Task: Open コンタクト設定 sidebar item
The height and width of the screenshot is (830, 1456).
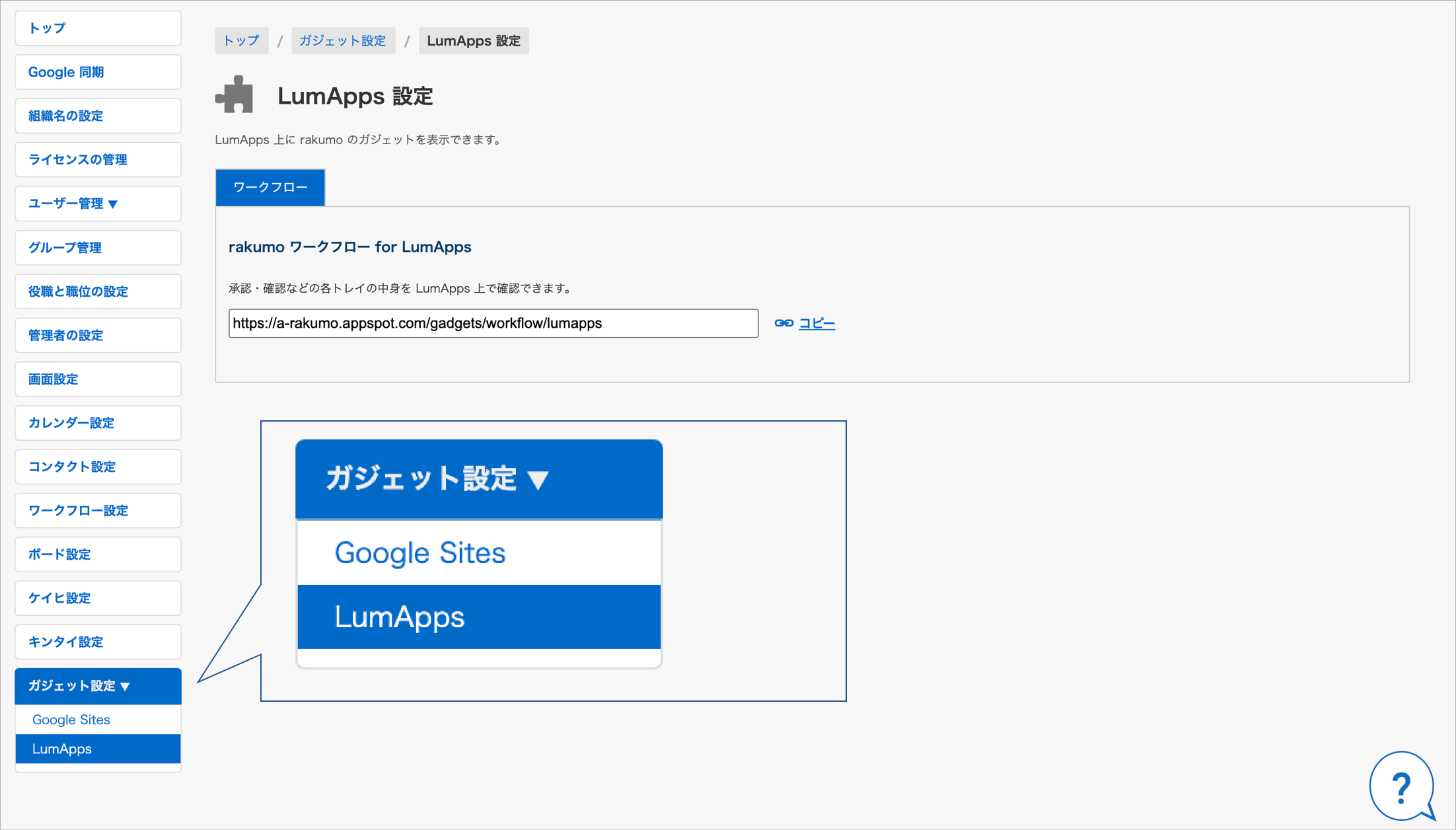Action: pos(98,467)
